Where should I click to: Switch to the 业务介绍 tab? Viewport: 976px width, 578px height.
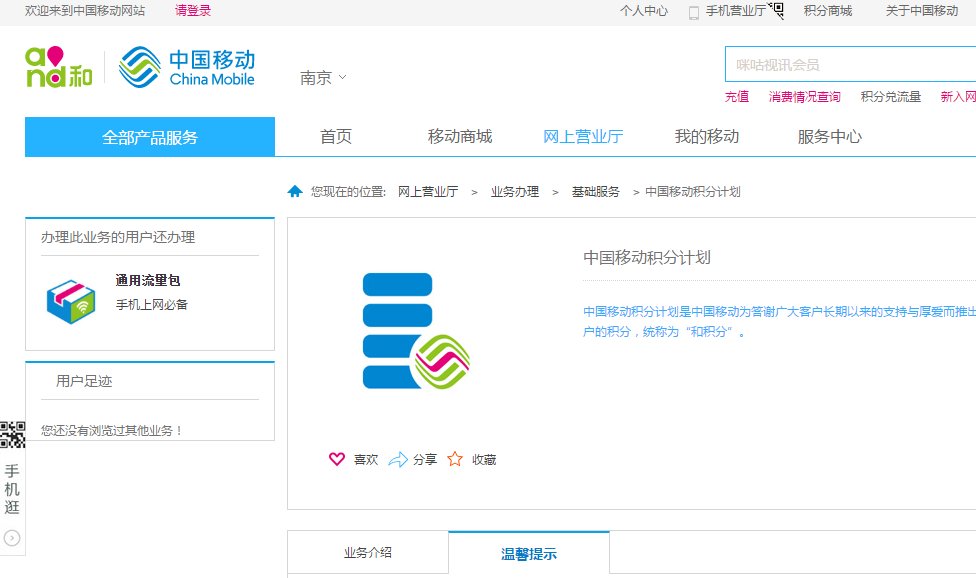pos(366,551)
